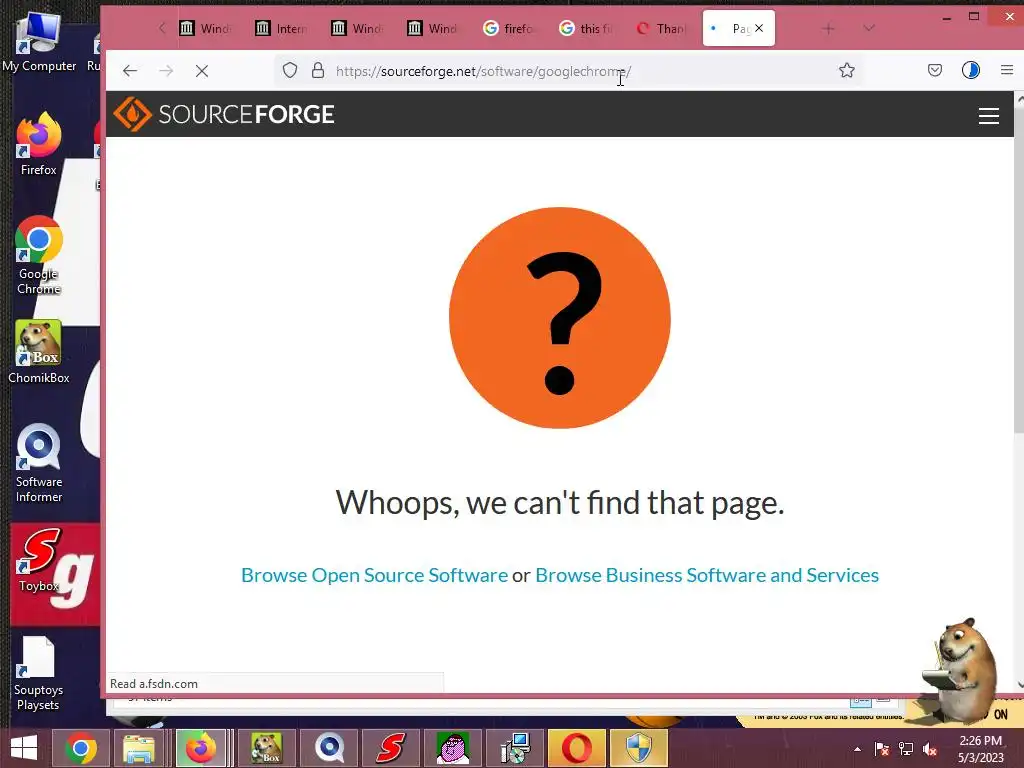Open Toybox red S taskbar icon
The height and width of the screenshot is (768, 1024).
pos(391,748)
